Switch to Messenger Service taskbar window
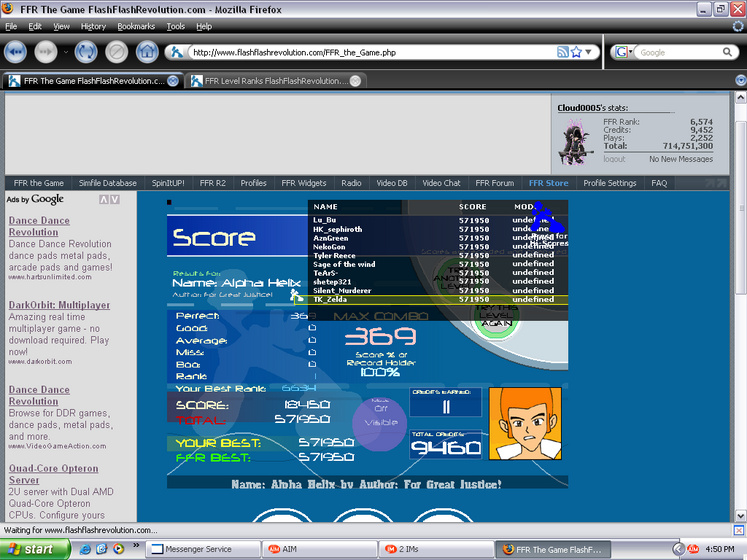747x560 pixels. pos(203,550)
